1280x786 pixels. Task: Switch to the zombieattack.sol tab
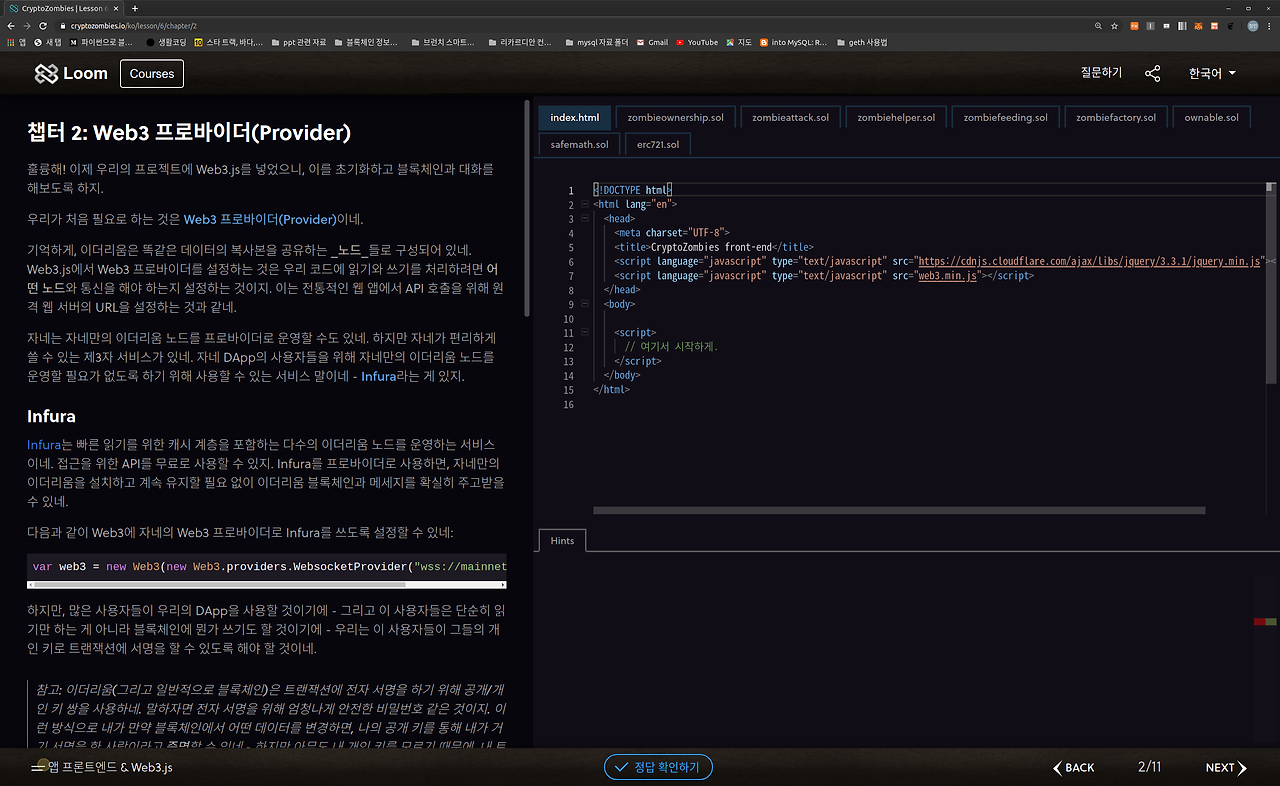click(x=790, y=117)
